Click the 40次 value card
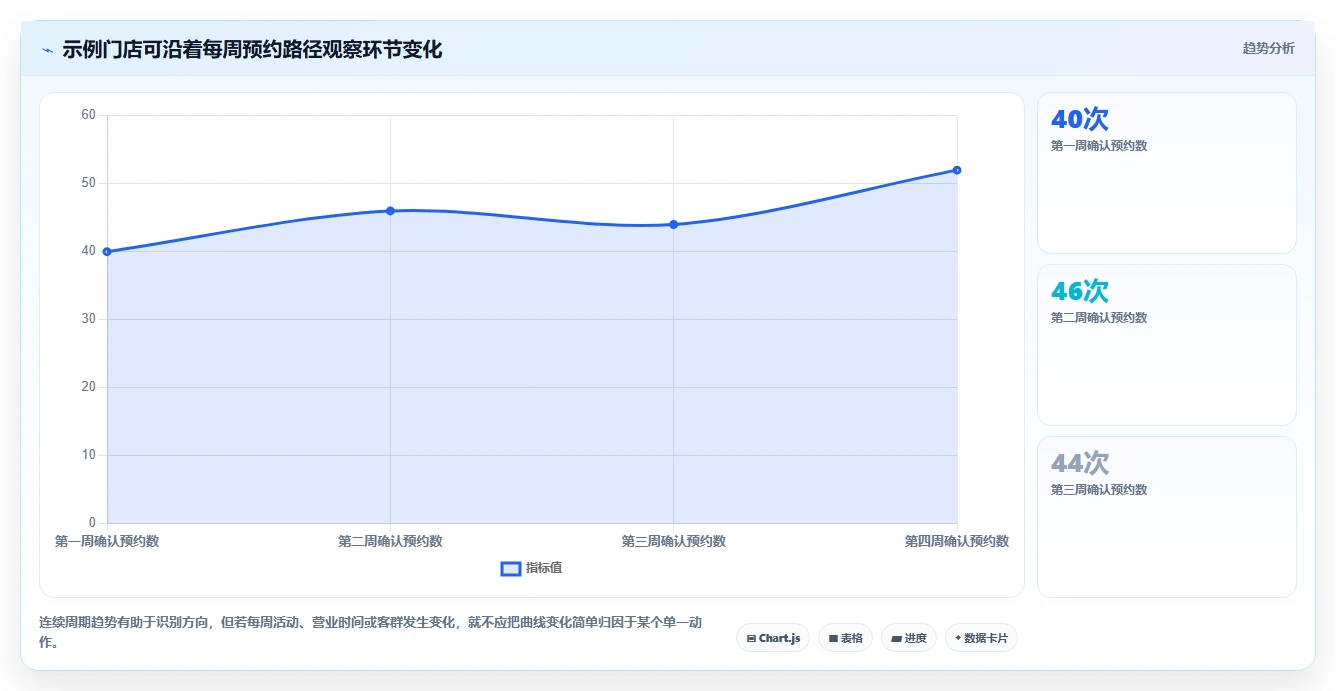The width and height of the screenshot is (1336, 691). [x=1167, y=173]
